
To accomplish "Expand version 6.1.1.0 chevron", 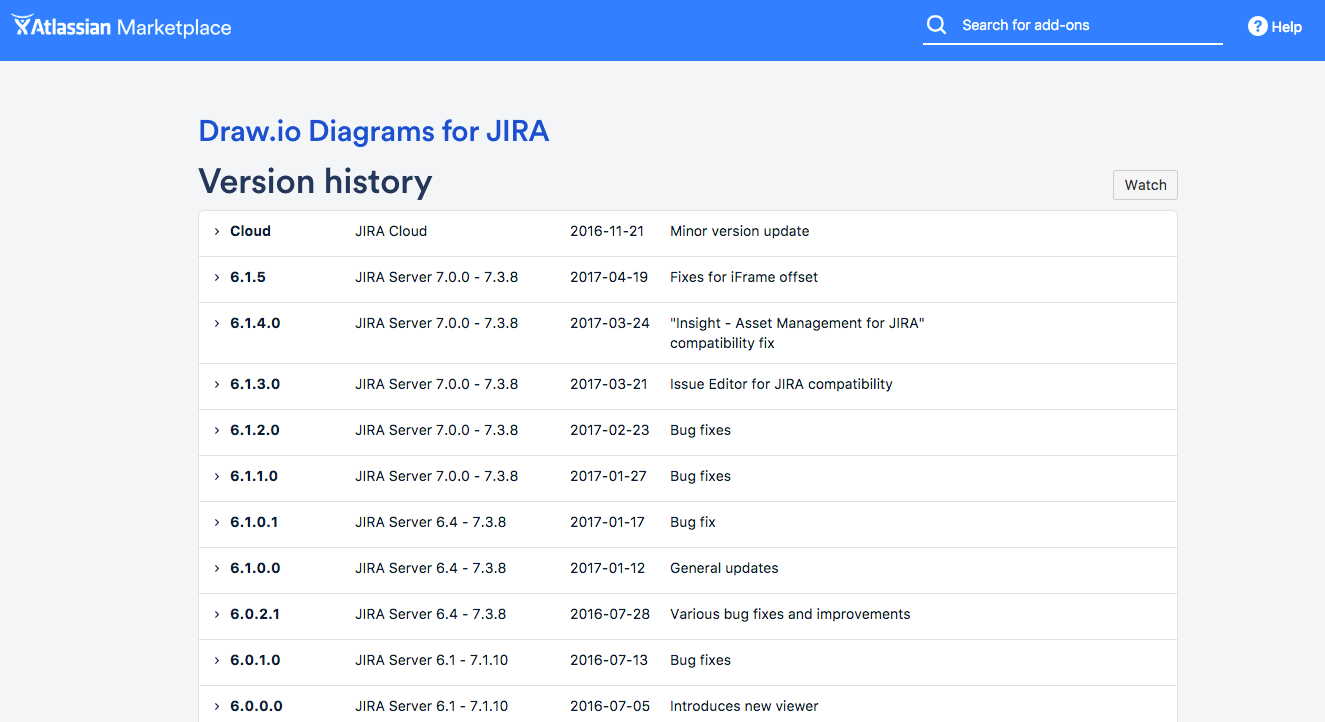I will (x=216, y=476).
